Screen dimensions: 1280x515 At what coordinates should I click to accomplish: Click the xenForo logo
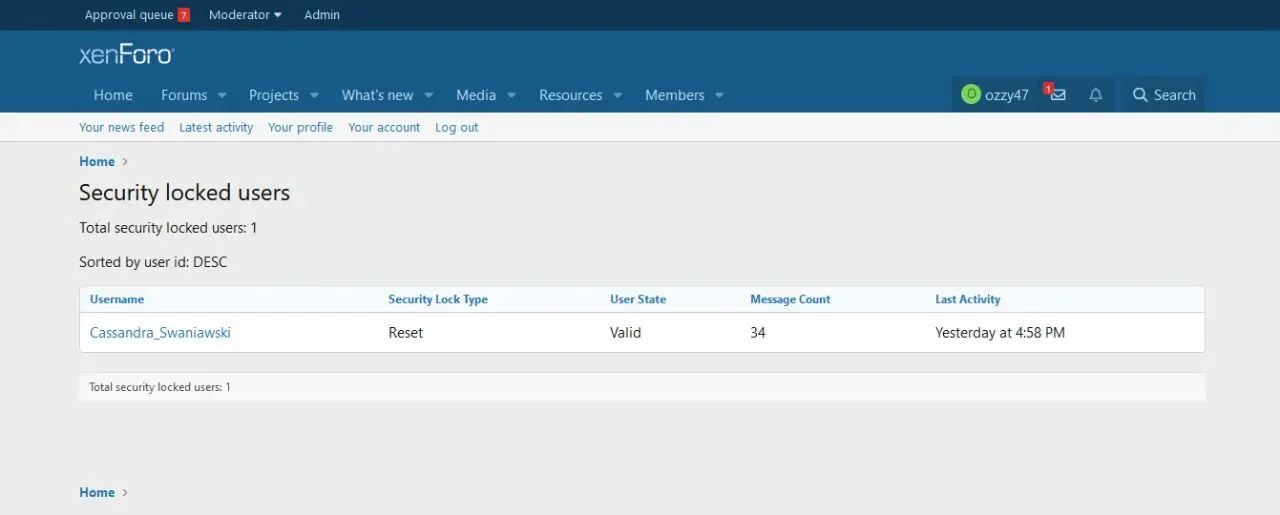126,55
